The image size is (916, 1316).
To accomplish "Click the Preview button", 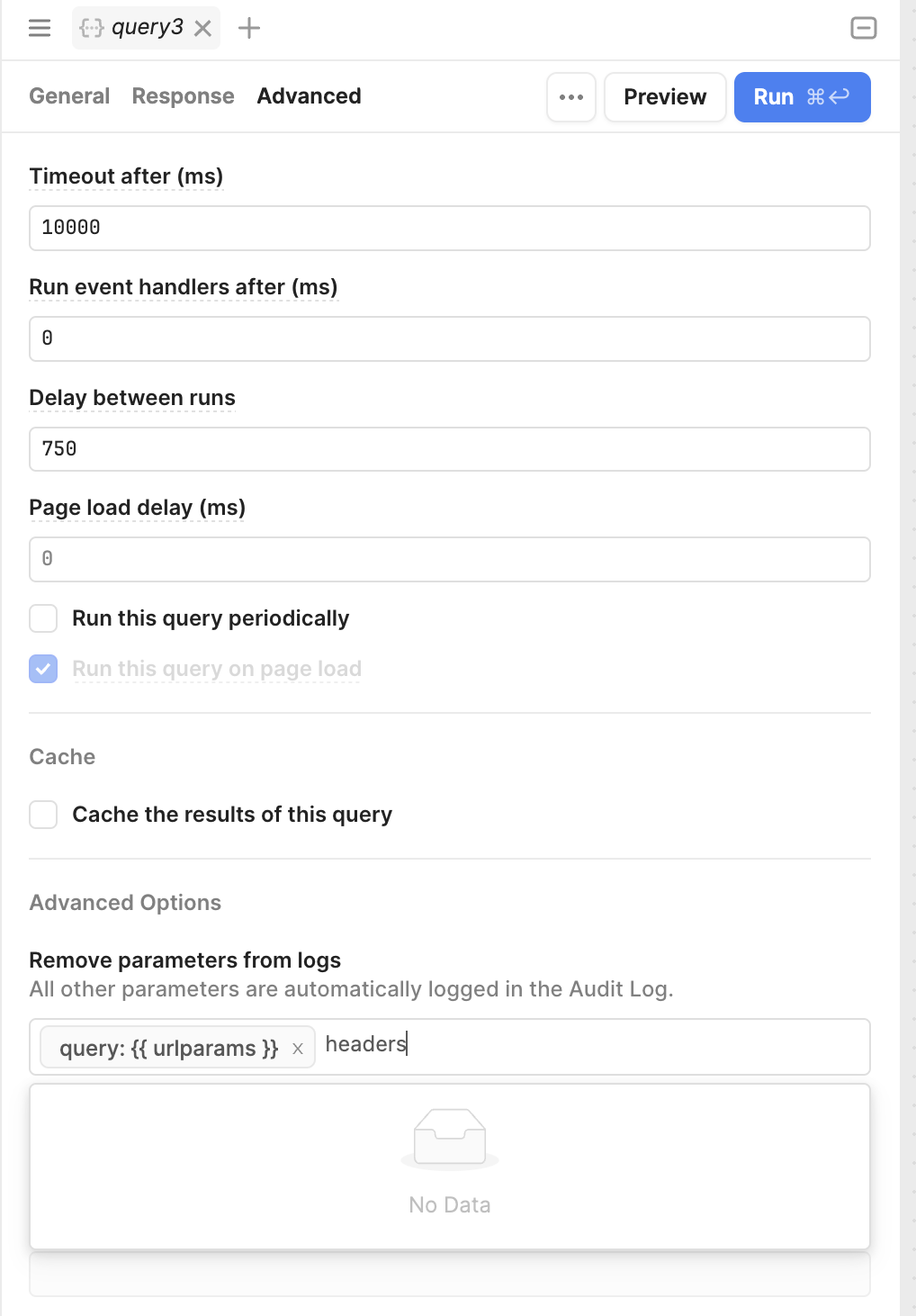I will point(665,97).
